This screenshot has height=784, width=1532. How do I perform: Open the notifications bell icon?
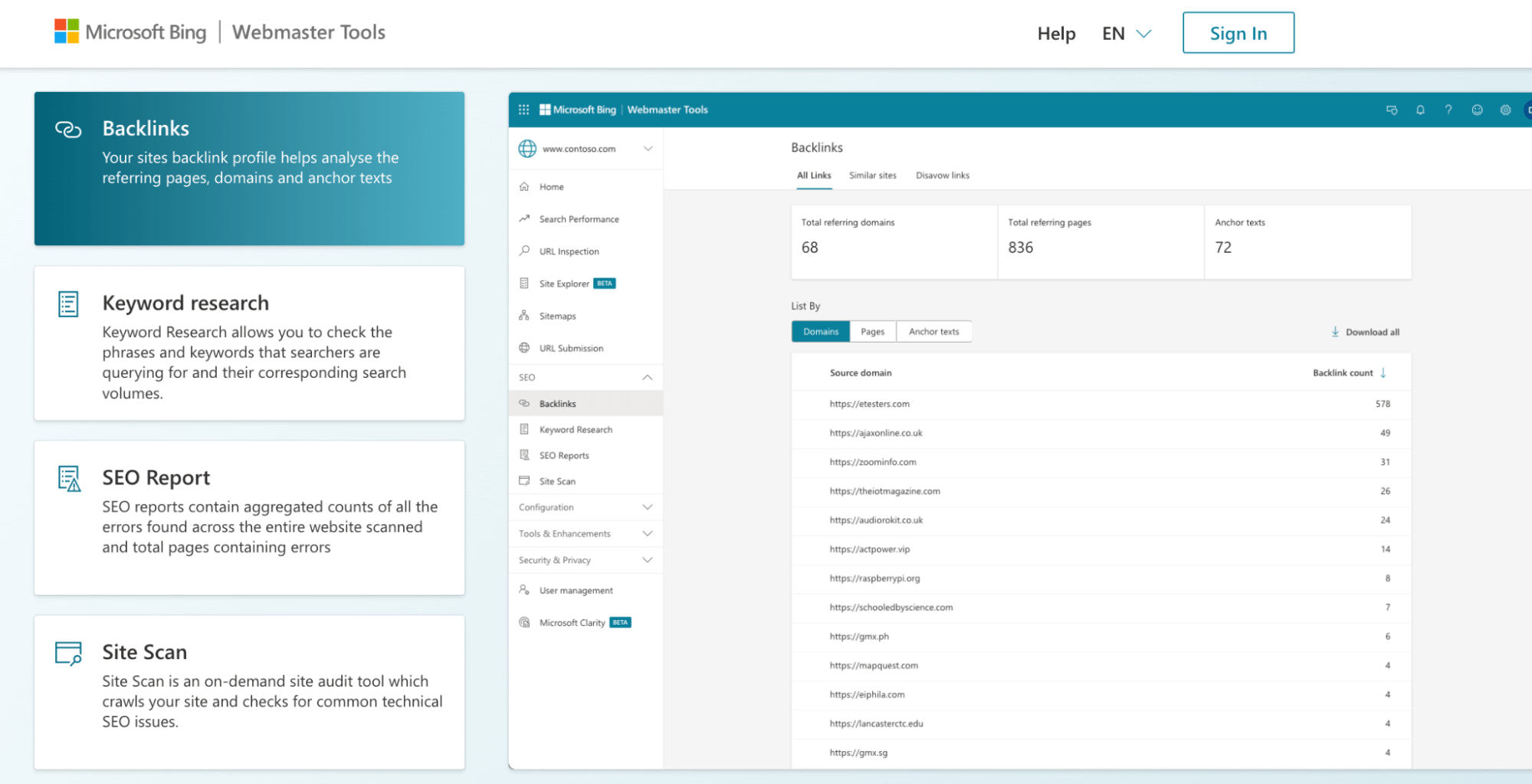point(1420,110)
